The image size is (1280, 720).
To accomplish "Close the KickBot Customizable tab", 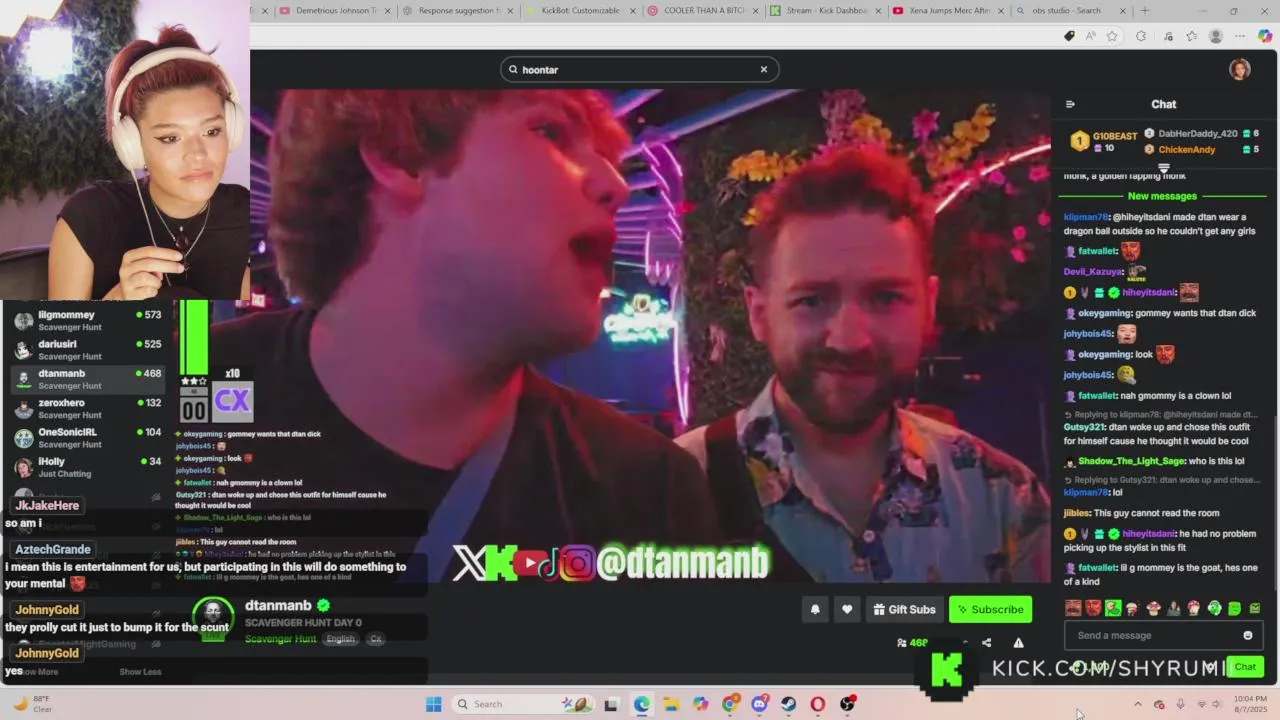I will click(632, 11).
